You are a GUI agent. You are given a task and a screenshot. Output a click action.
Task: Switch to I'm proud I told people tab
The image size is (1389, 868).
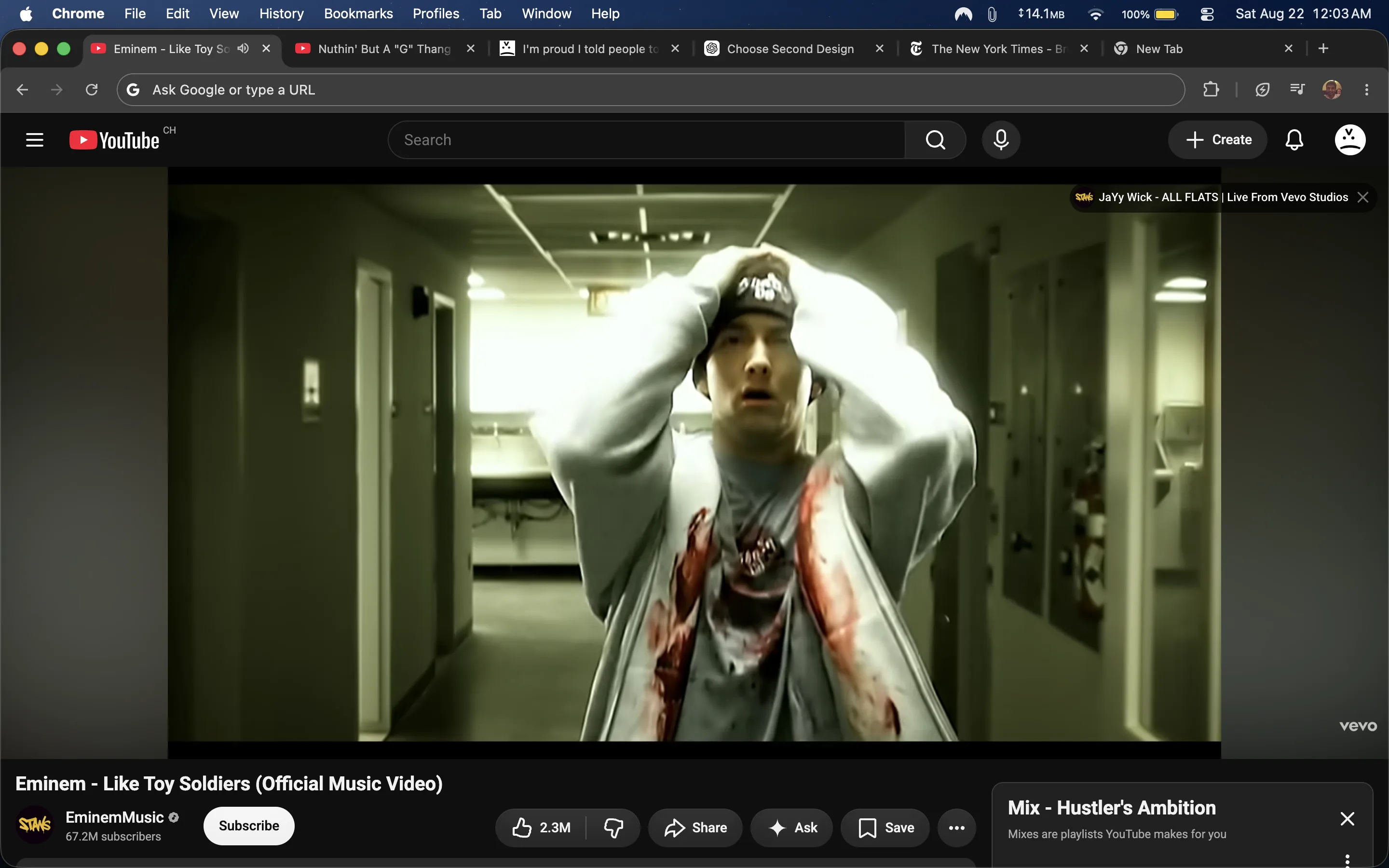[x=590, y=49]
